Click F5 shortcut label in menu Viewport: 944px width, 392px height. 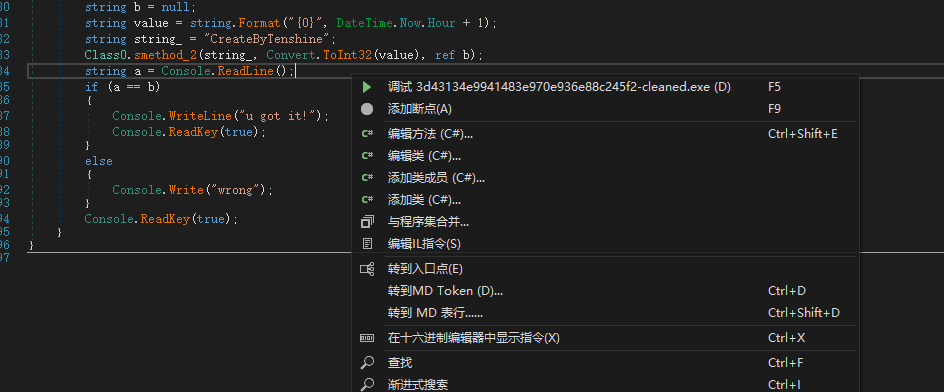[x=774, y=87]
